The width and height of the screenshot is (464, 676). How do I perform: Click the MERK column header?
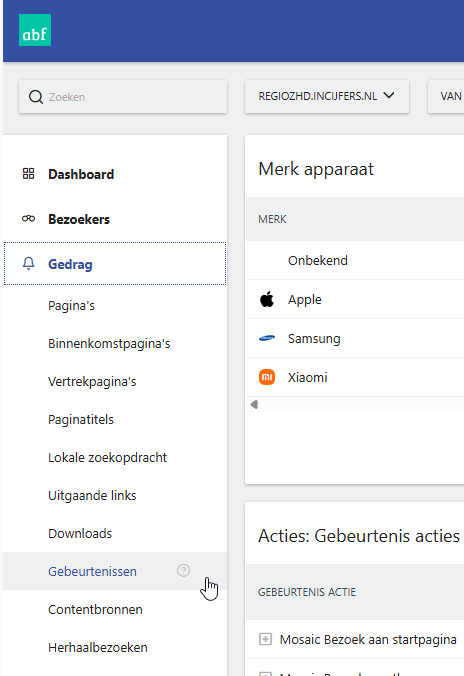click(x=272, y=219)
